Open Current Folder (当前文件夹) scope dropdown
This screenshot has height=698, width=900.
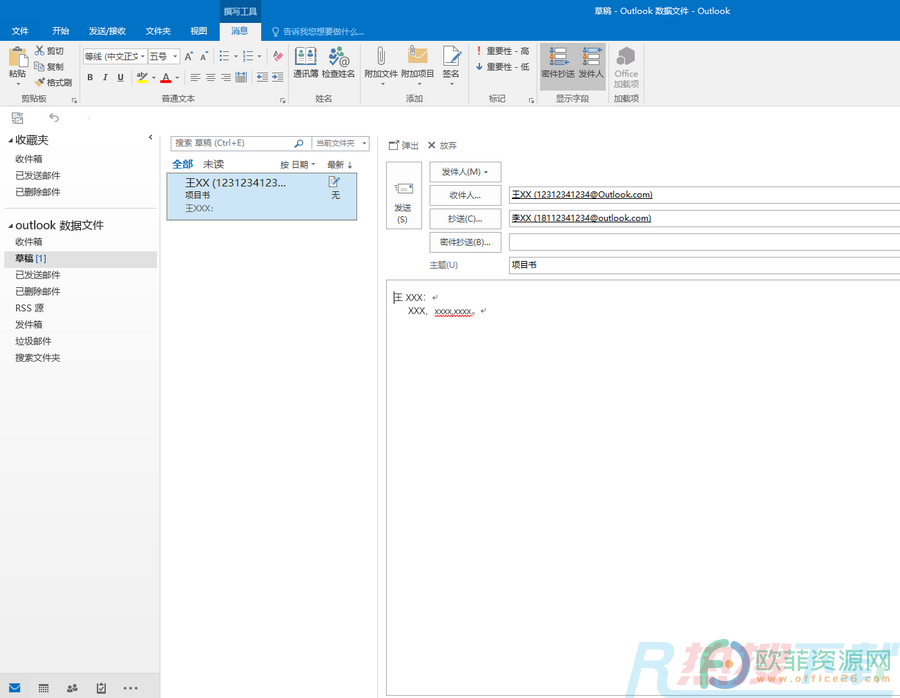tap(340, 143)
